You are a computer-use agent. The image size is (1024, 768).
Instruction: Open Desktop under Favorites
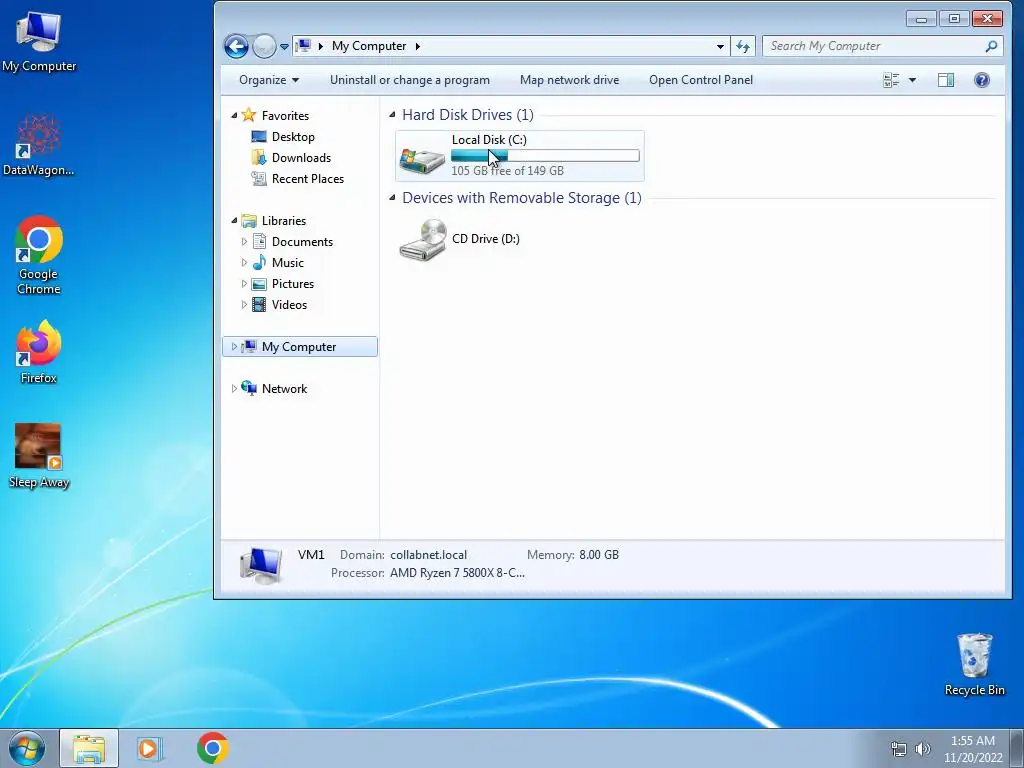tap(293, 137)
